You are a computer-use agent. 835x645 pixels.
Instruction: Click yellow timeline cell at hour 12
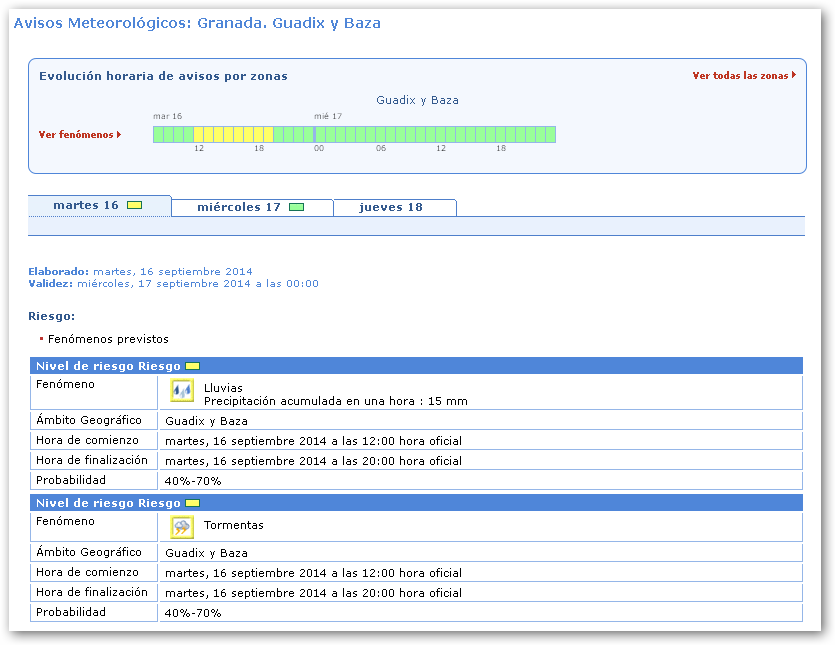point(198,135)
